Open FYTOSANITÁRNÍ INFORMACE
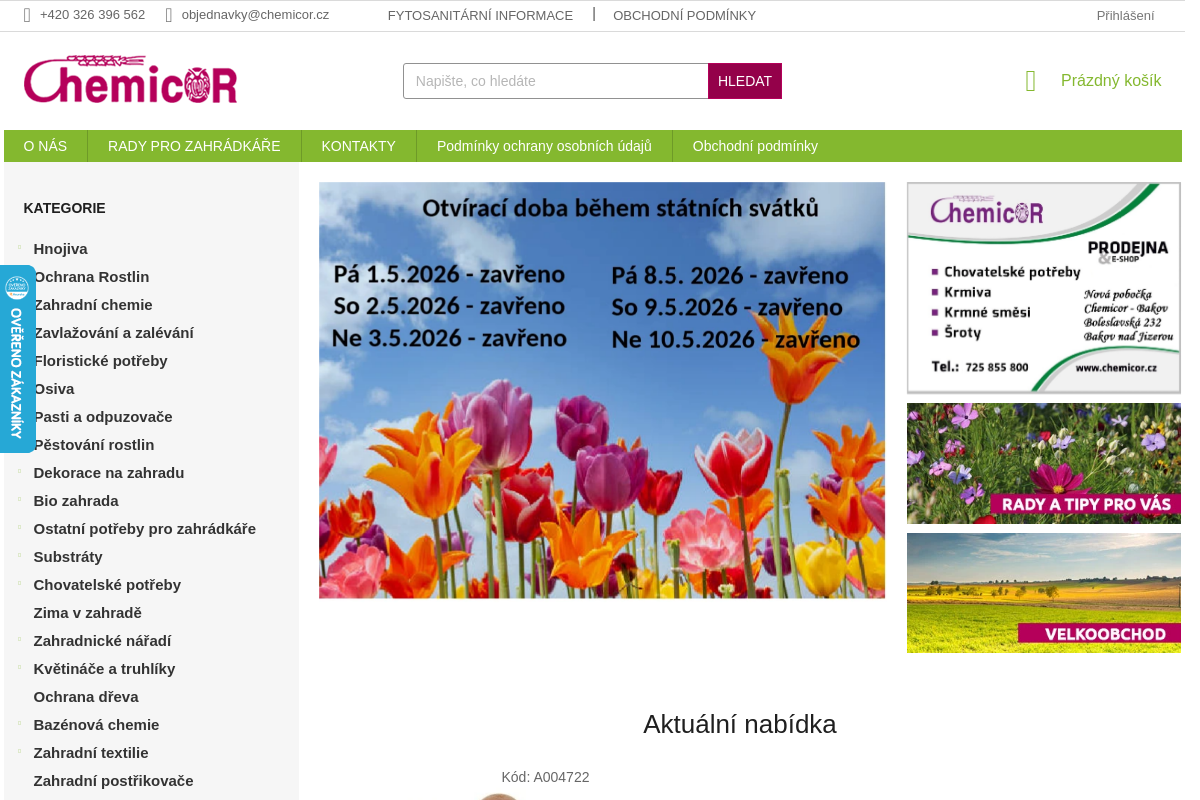This screenshot has height=800, width=1200. pos(480,15)
